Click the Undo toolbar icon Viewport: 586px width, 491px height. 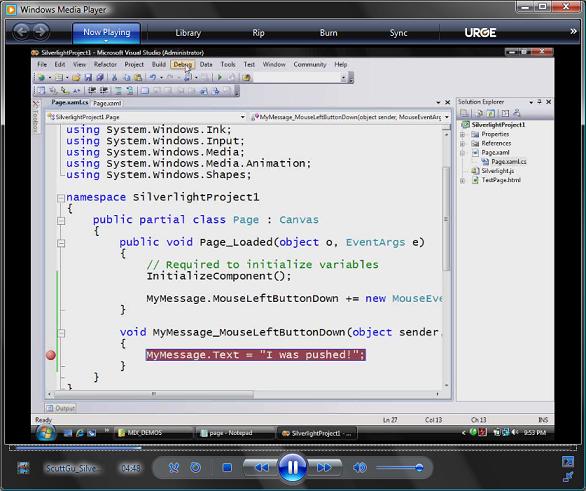153,78
